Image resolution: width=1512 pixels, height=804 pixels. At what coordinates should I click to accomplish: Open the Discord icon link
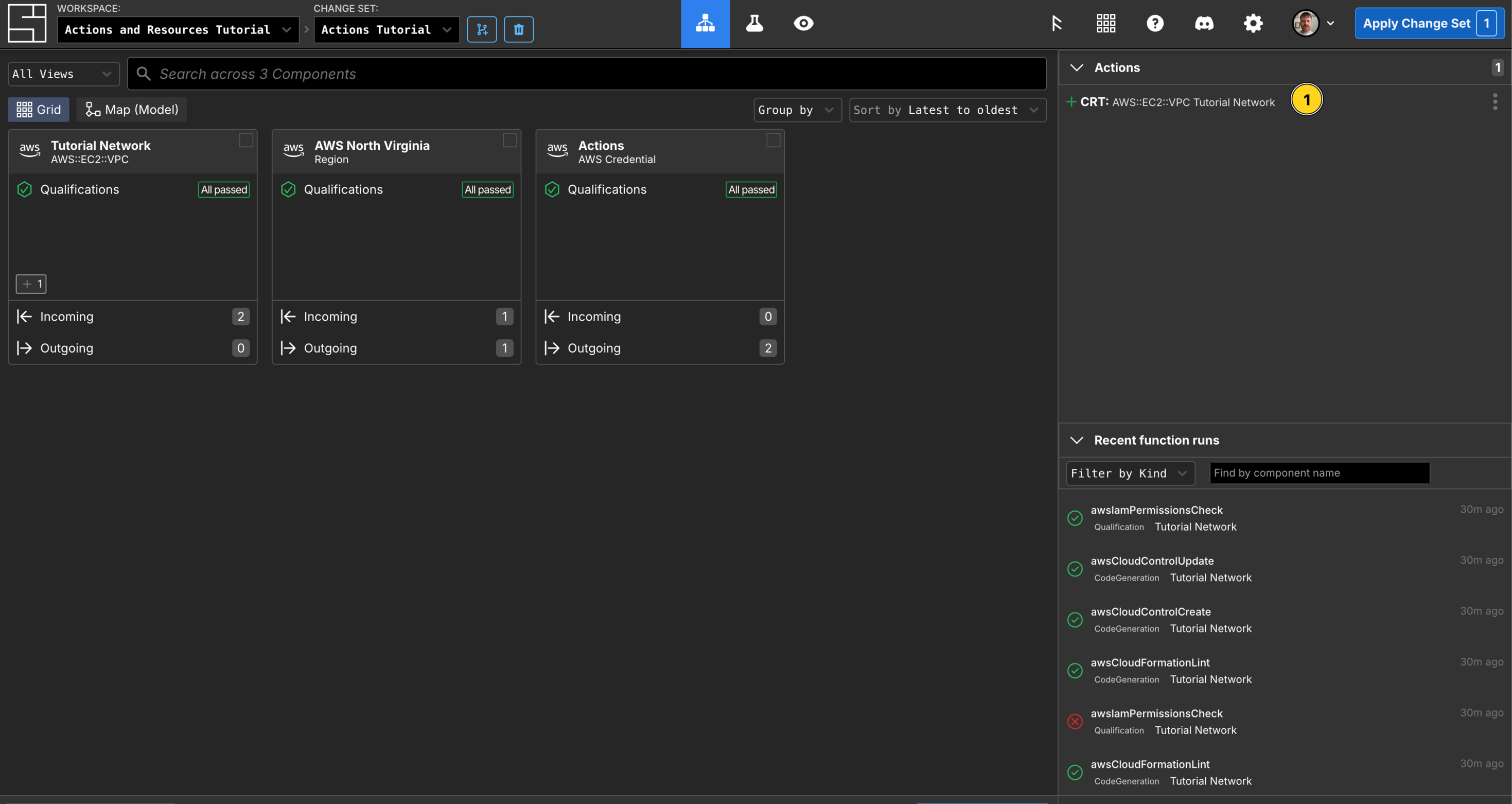tap(1204, 24)
